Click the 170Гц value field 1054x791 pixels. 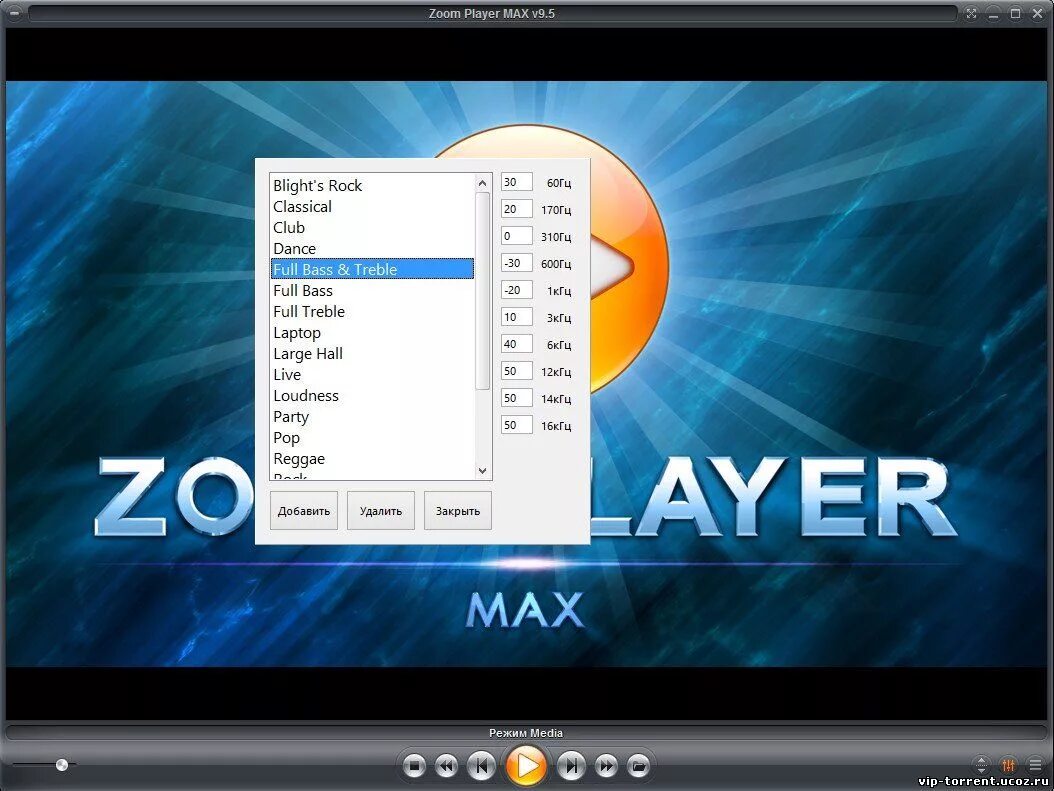(516, 209)
